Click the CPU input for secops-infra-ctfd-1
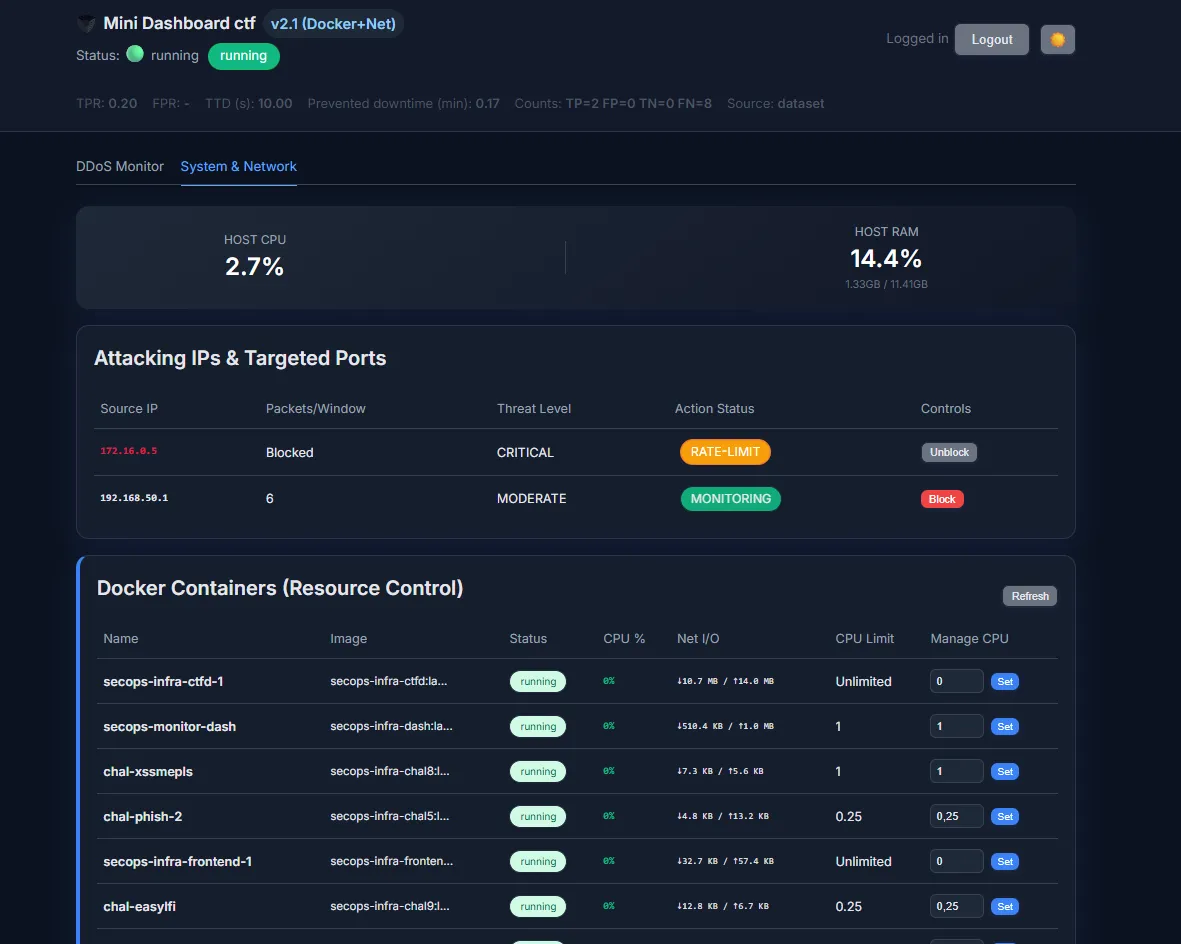This screenshot has height=944, width=1181. click(x=956, y=681)
